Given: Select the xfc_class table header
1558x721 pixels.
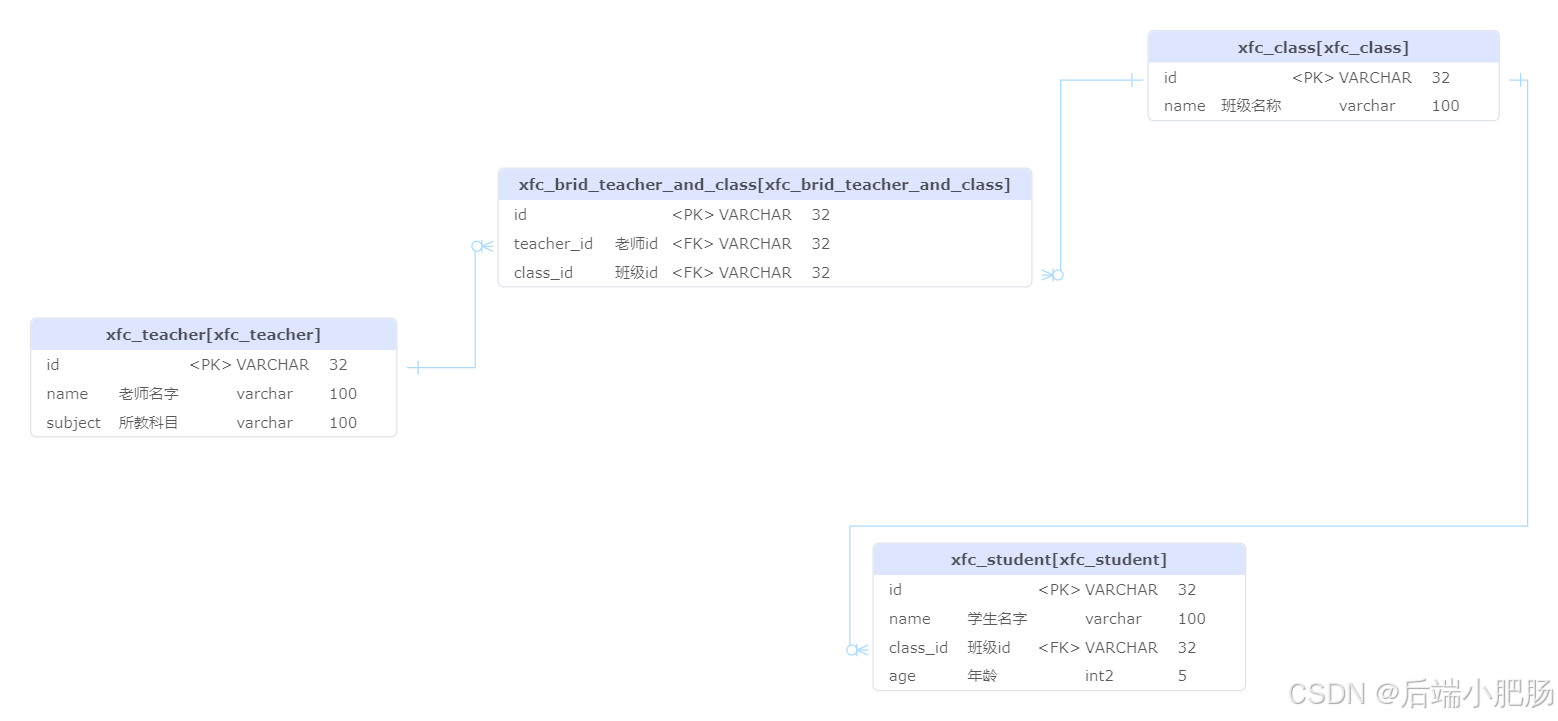Looking at the screenshot, I should pyautogui.click(x=1322, y=47).
